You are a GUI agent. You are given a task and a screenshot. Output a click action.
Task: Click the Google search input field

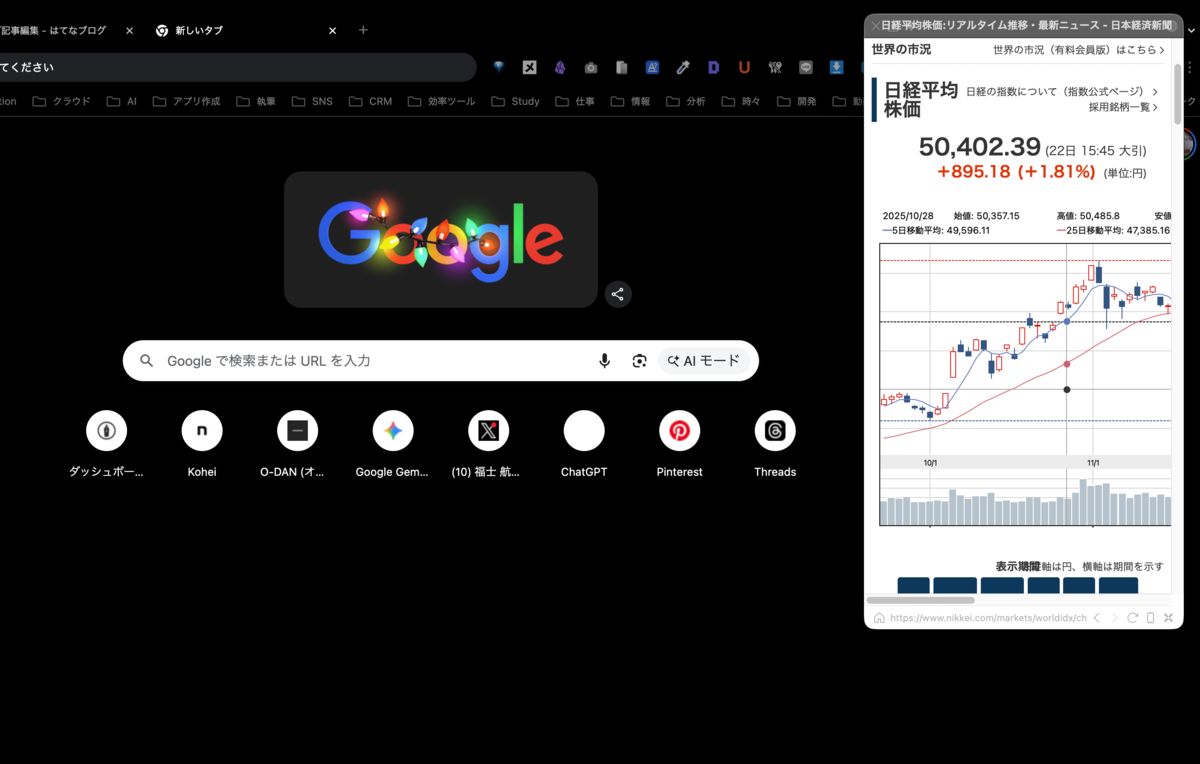[370, 361]
